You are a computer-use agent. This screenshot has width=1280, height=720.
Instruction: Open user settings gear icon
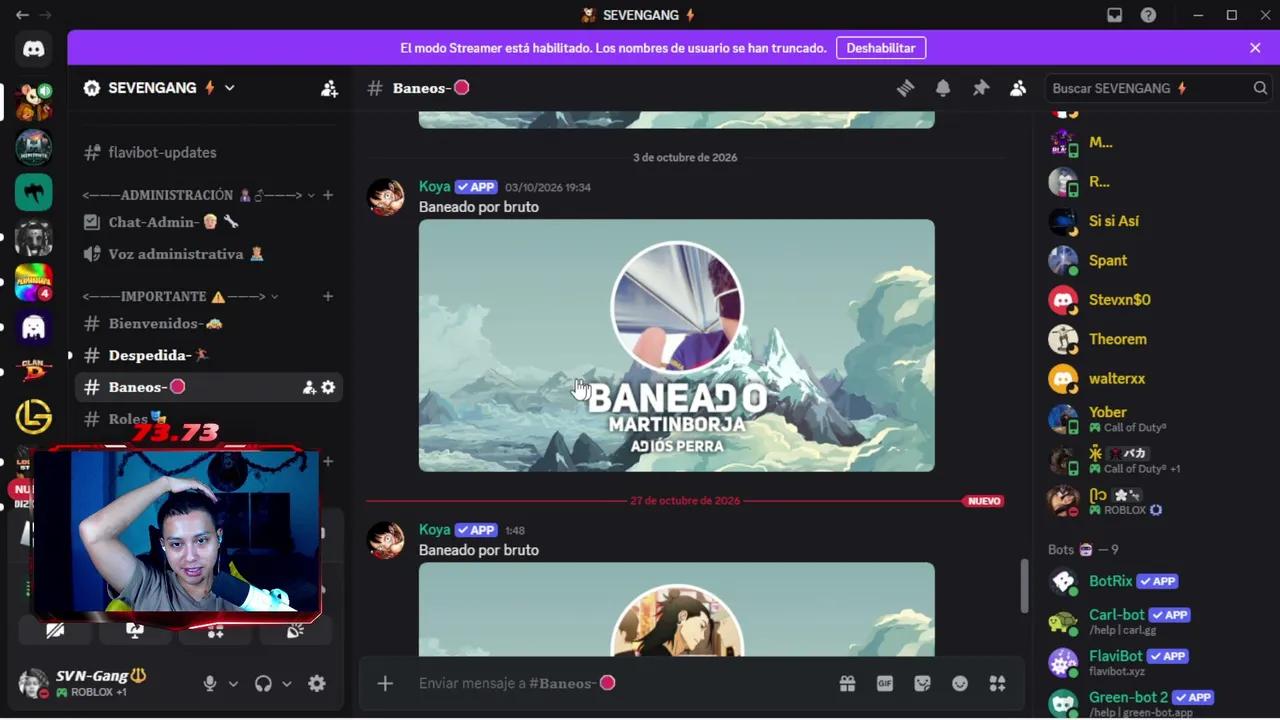(x=317, y=684)
